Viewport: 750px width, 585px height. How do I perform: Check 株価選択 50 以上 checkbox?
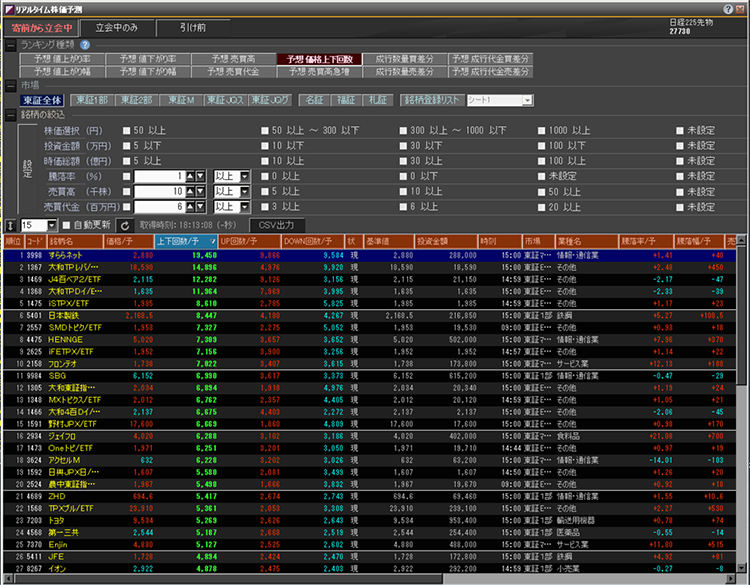click(x=126, y=131)
